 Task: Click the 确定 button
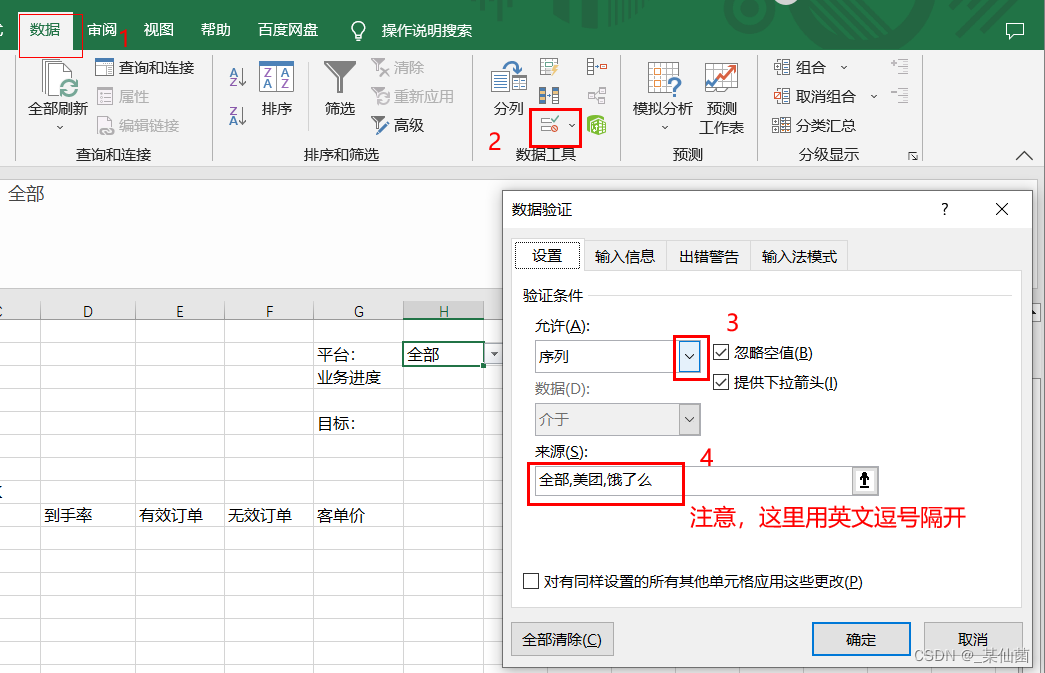point(861,640)
